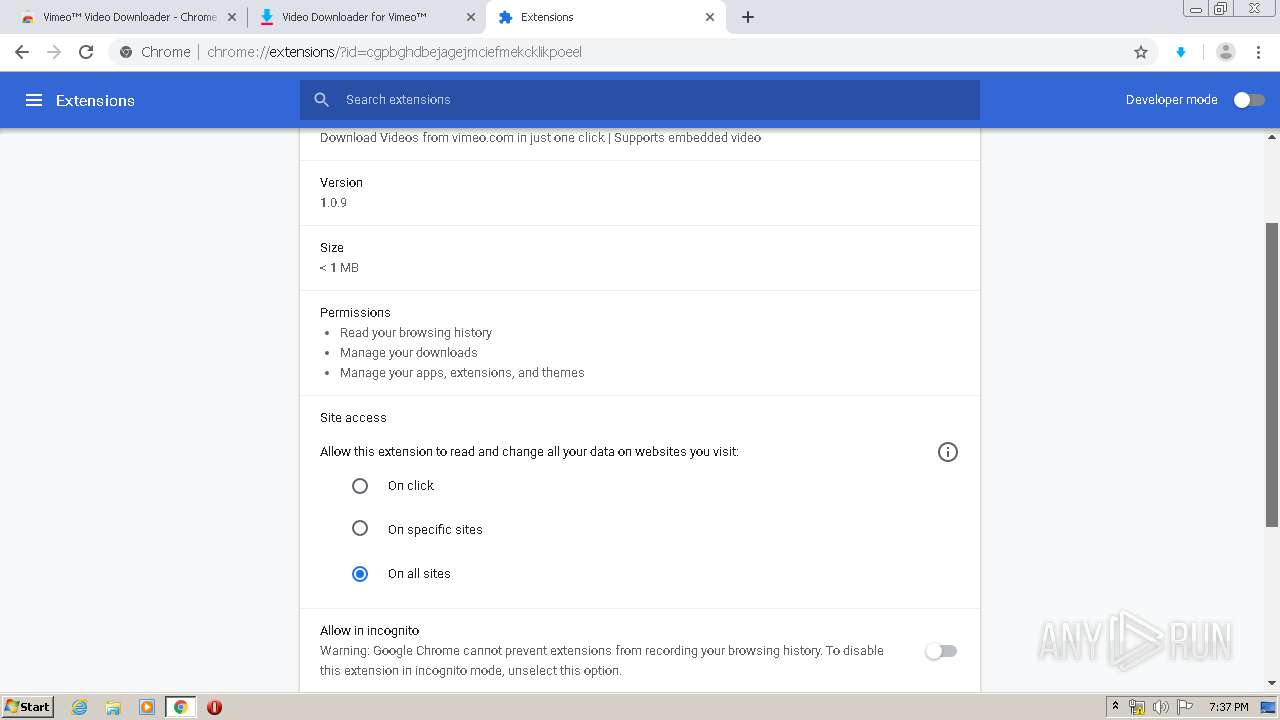Open Internet Explorer from taskbar
This screenshot has width=1280, height=720.
point(79,707)
